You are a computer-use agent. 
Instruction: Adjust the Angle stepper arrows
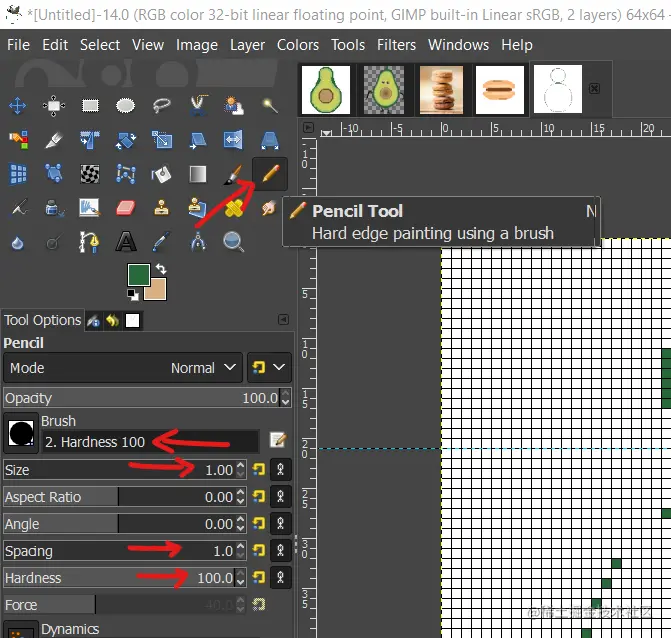point(240,524)
